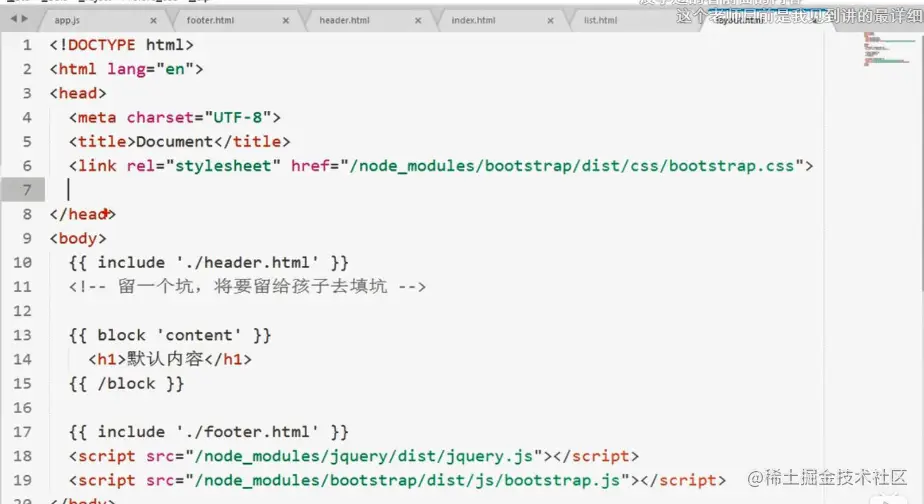The height and width of the screenshot is (504, 924).
Task: Close the footer.html tab
Action: pyautogui.click(x=286, y=20)
